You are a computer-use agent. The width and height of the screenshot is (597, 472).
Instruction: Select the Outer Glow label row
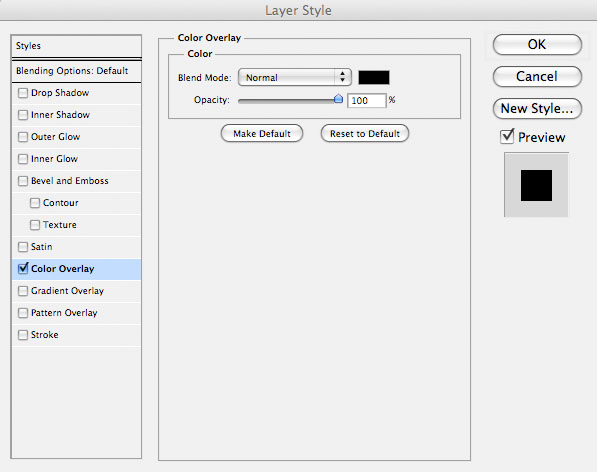point(77,137)
